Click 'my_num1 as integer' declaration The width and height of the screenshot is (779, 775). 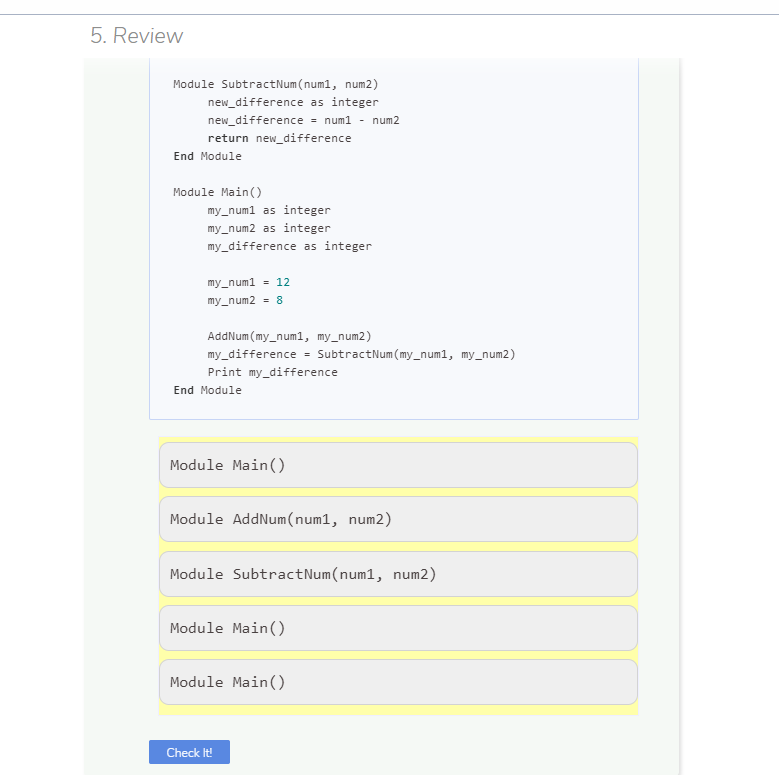tap(269, 210)
